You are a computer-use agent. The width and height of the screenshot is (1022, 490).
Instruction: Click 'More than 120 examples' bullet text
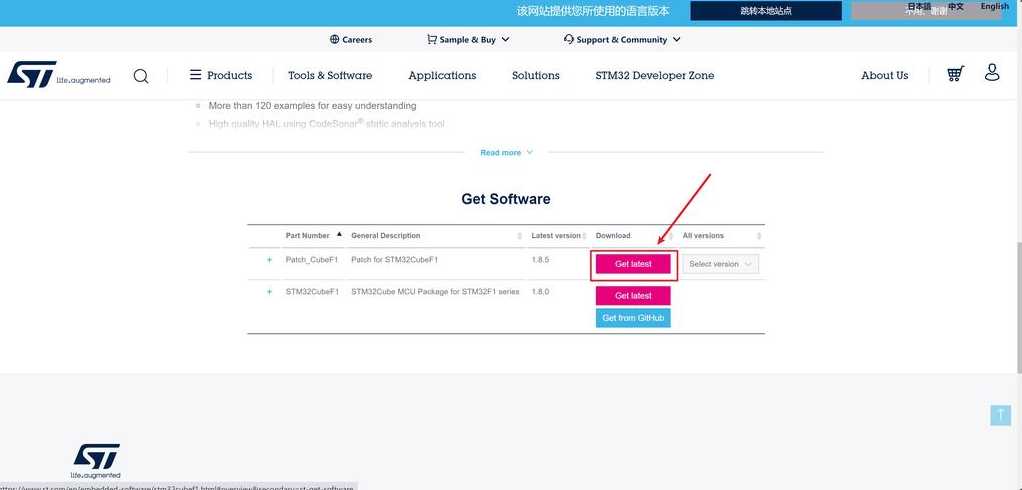(x=312, y=106)
